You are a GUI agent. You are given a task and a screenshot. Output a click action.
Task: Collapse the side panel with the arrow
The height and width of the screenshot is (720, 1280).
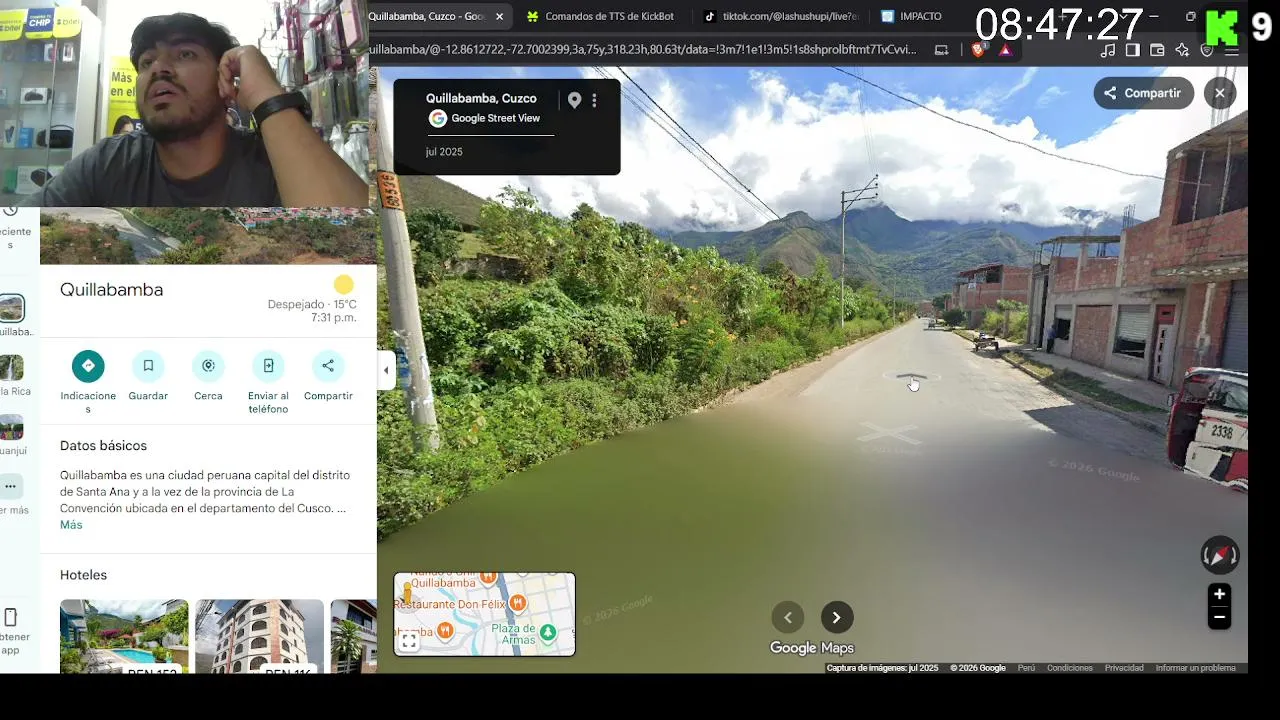pos(386,370)
